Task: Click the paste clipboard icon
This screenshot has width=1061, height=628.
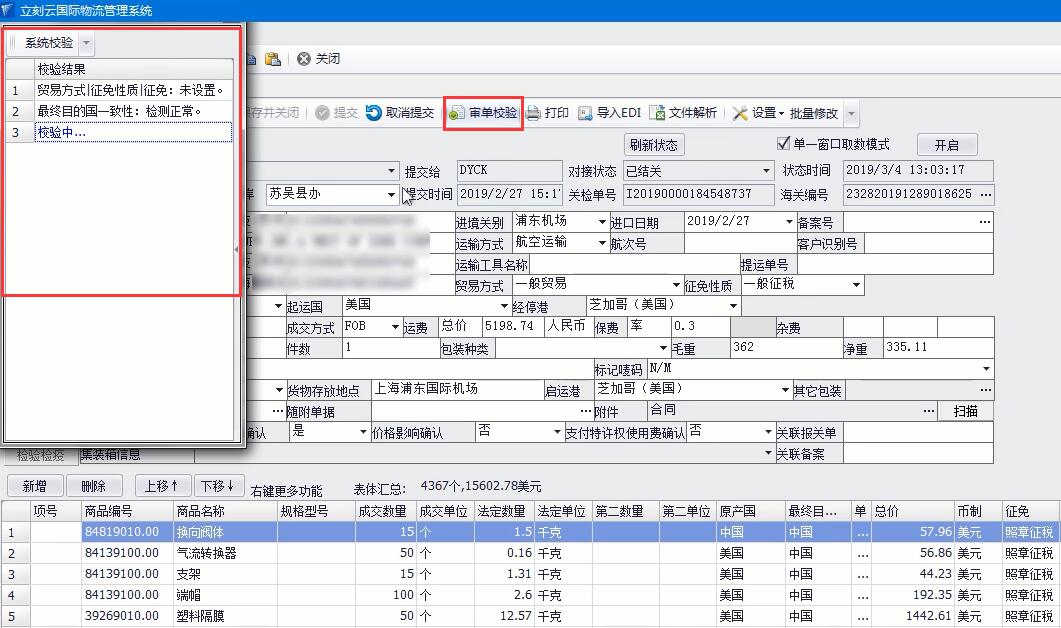Action: click(273, 59)
